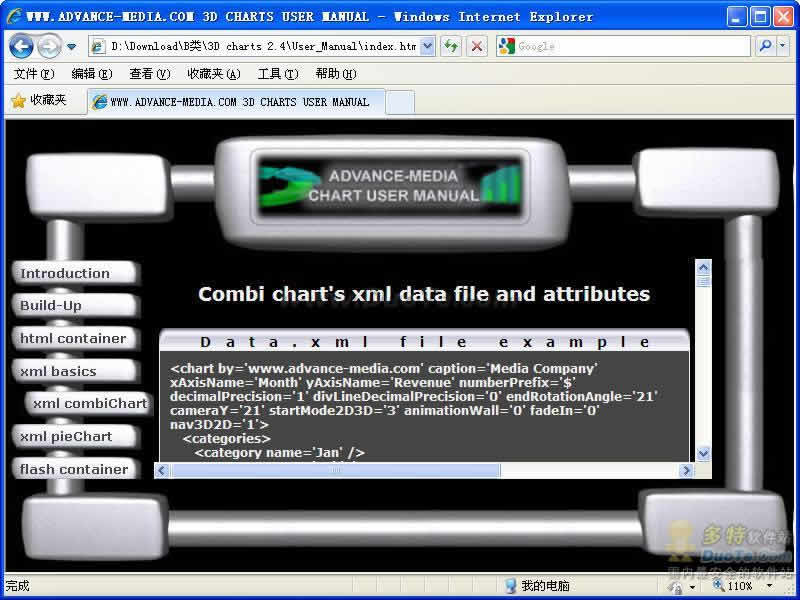Open the recent pages dropdown arrow
800x600 pixels.
(x=71, y=47)
